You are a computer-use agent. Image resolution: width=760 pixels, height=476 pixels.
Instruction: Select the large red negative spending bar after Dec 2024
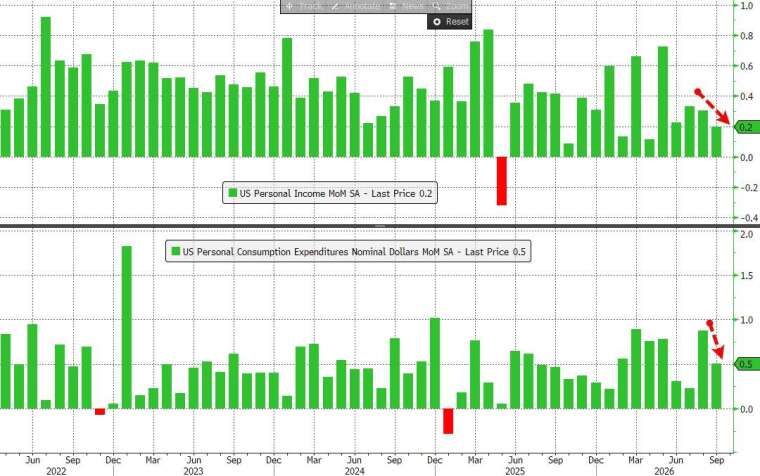(x=448, y=421)
